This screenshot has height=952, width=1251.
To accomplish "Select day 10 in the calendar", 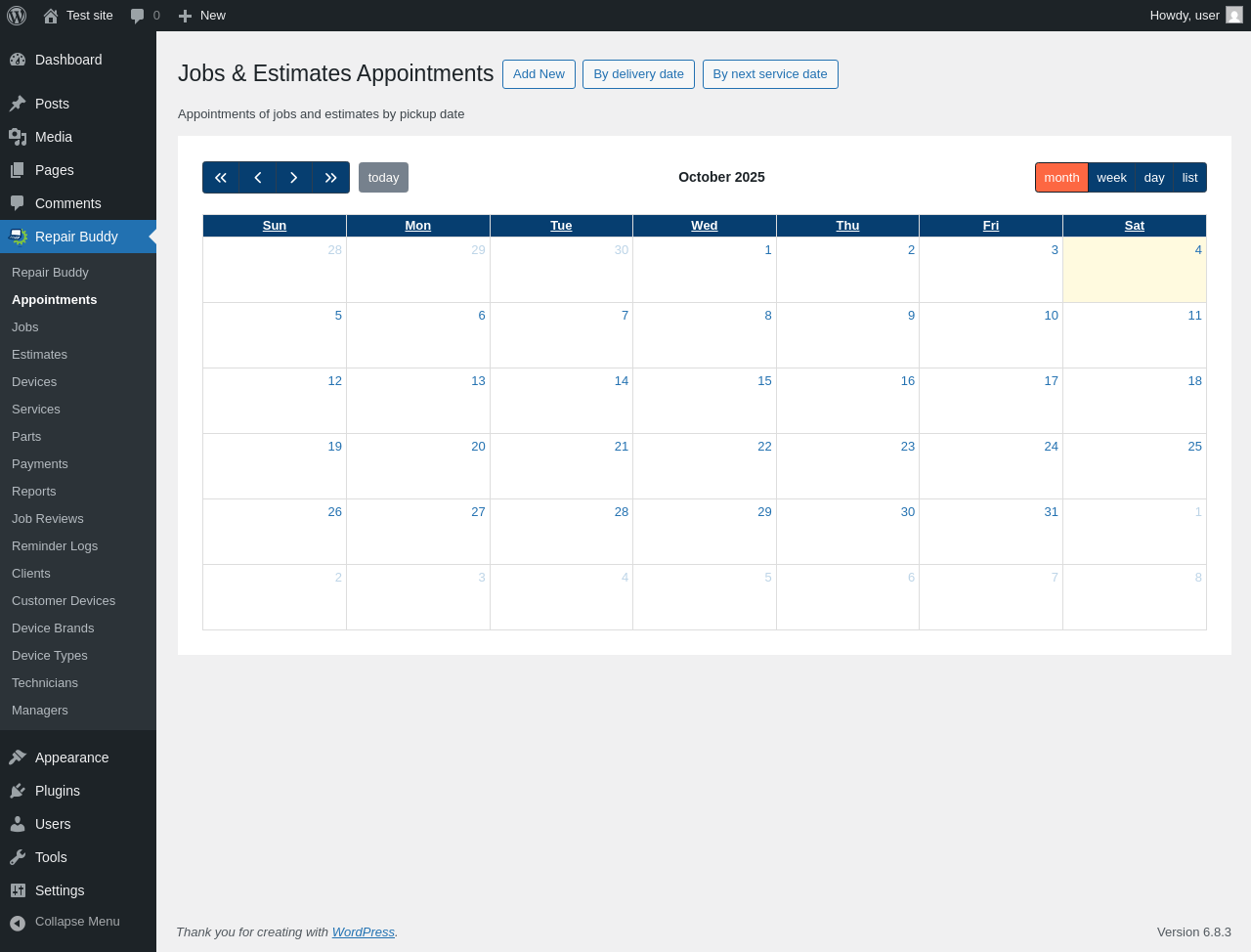I will (1051, 316).
